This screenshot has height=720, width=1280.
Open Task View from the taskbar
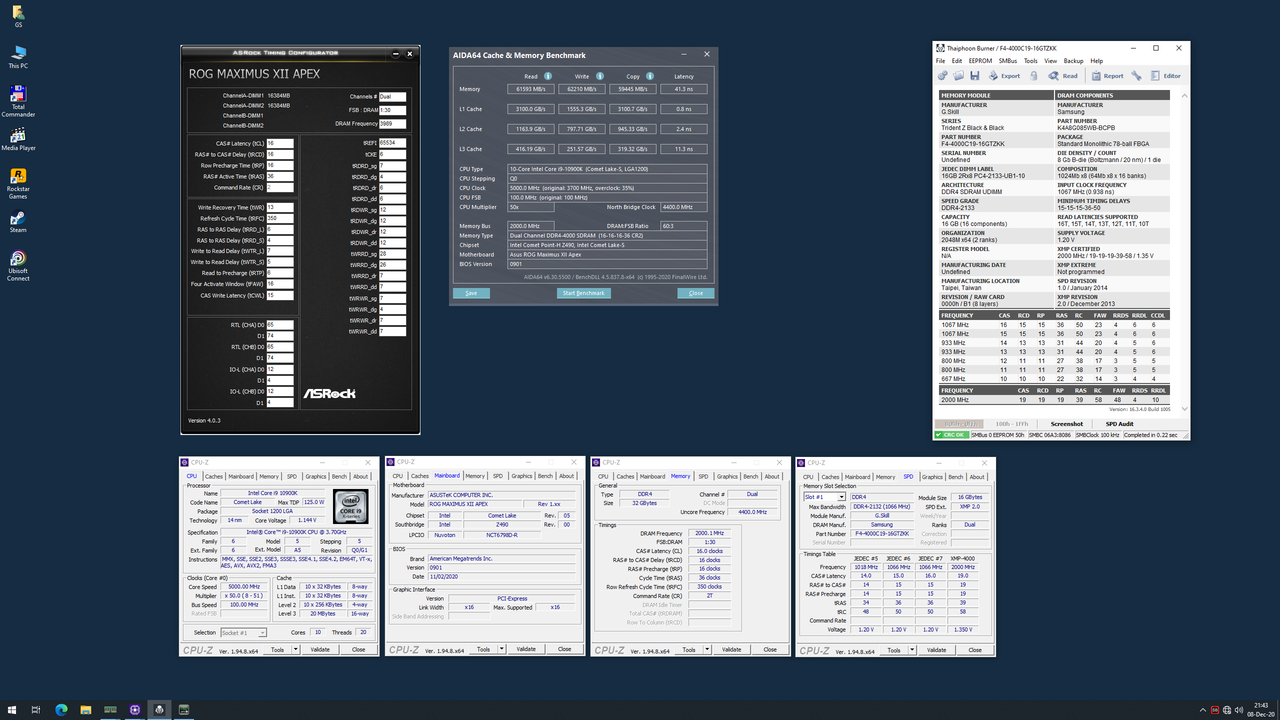tap(35, 710)
